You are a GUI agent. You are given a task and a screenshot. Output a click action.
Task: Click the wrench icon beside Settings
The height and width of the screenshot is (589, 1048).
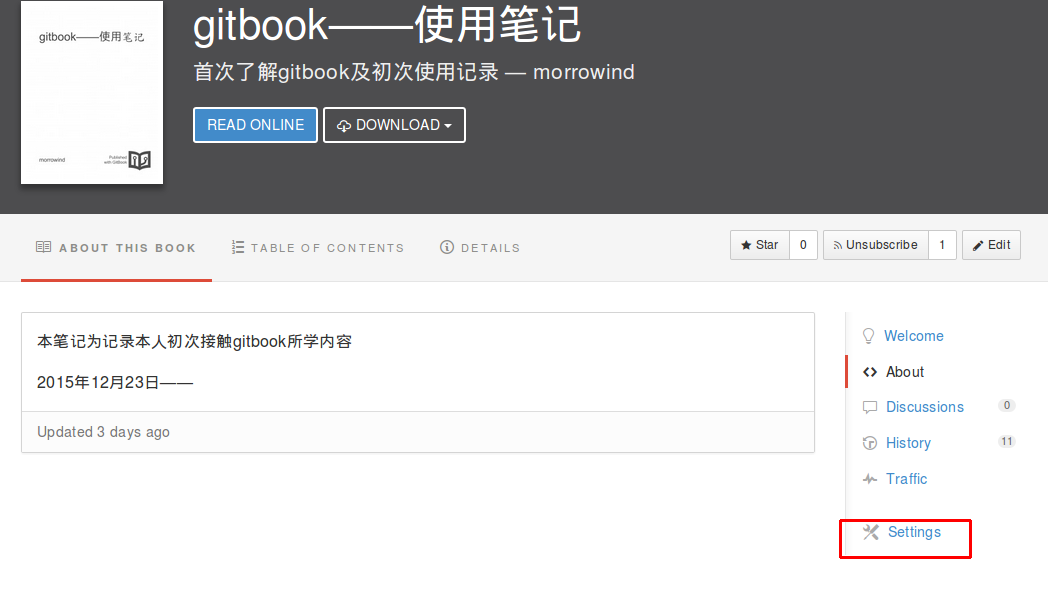point(870,532)
